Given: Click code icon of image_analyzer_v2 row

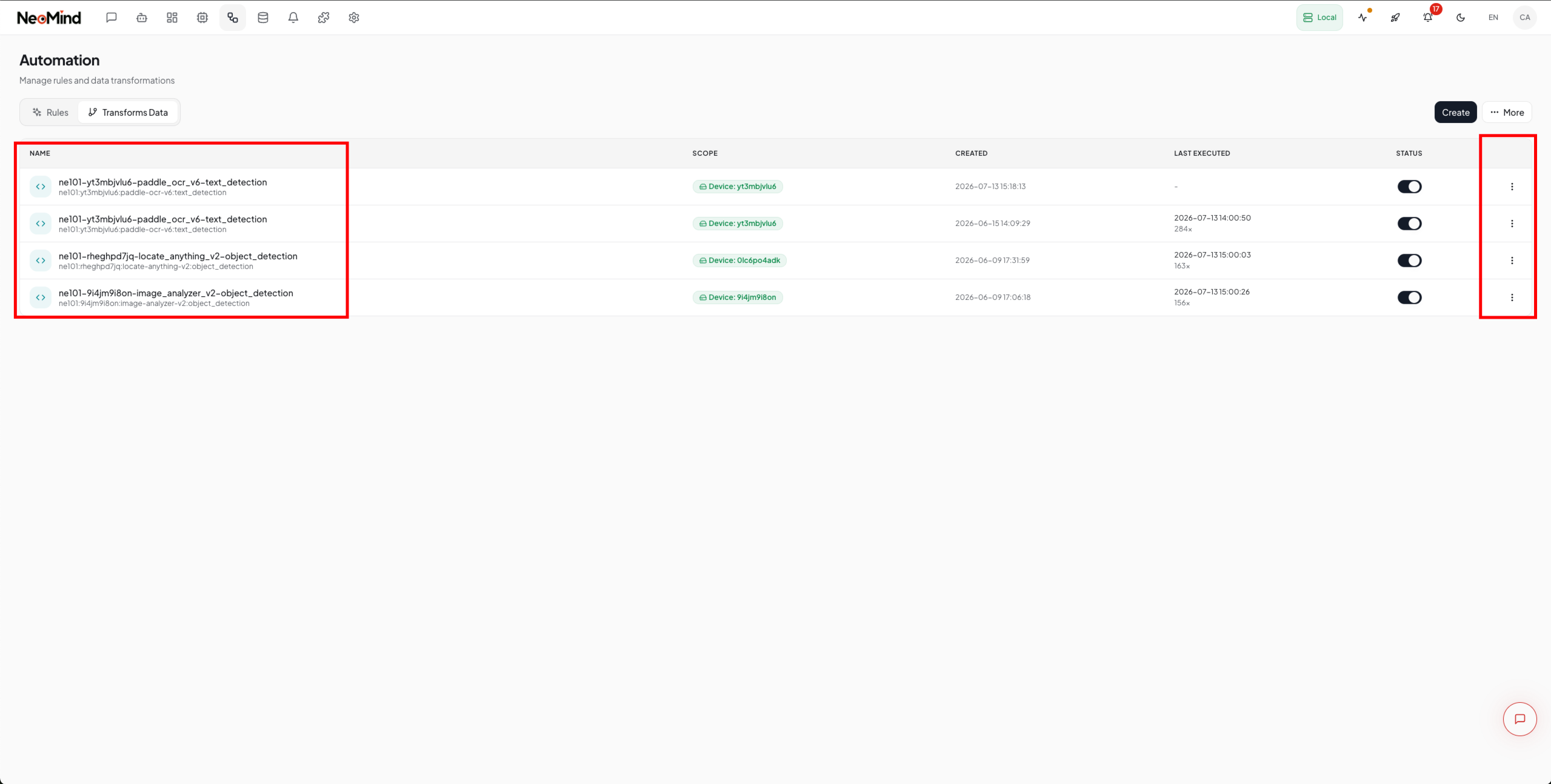Looking at the screenshot, I should (x=41, y=297).
